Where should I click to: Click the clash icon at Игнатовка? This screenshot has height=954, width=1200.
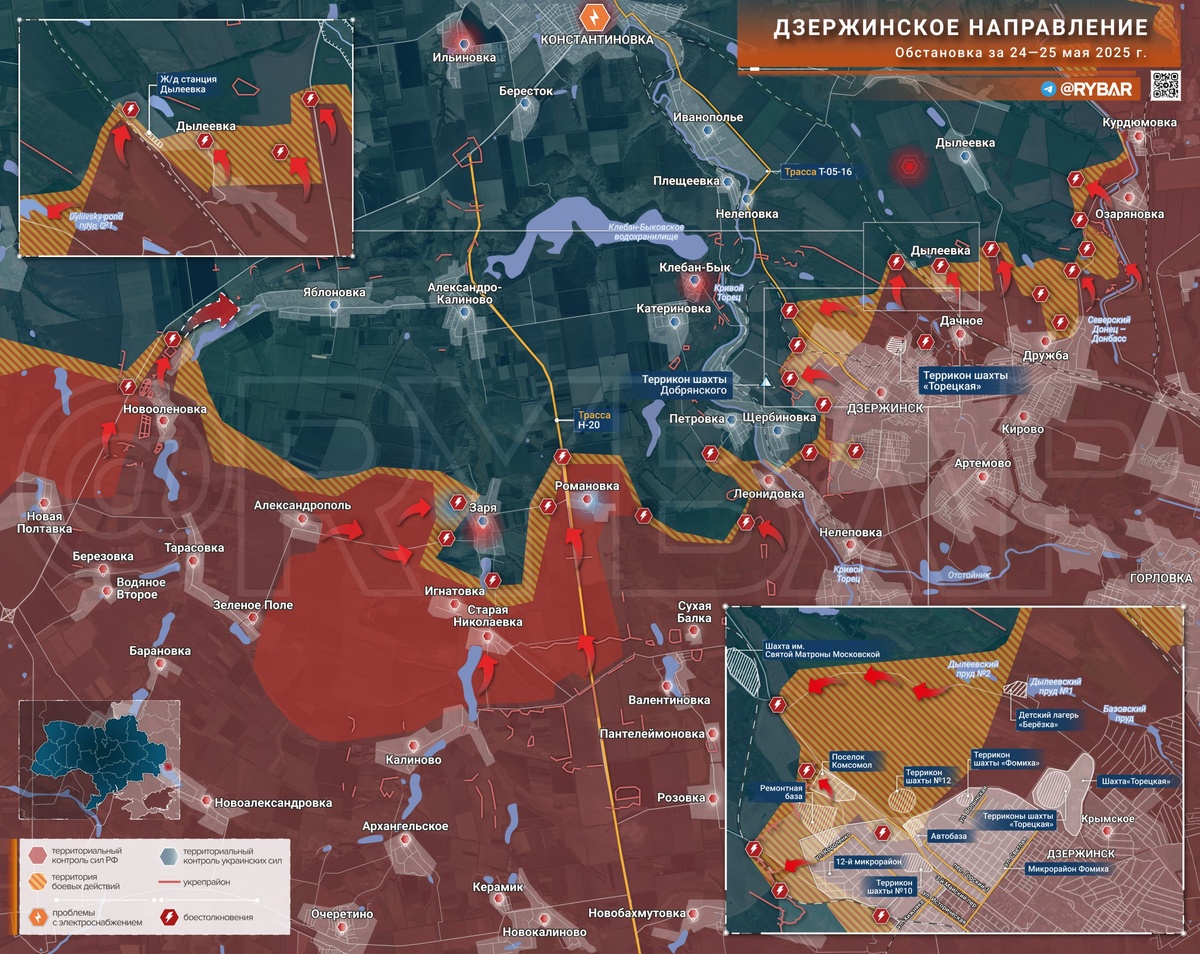(492, 579)
